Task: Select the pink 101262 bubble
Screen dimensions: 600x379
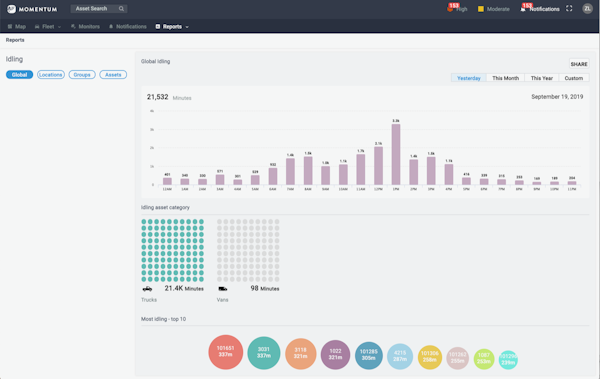Action: (x=457, y=358)
